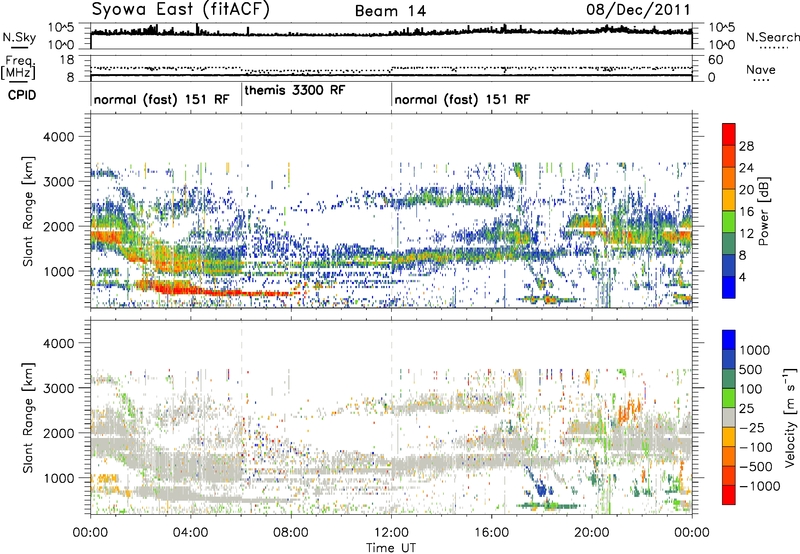Click the '60' Nave axis value
800x554 pixels.
[716, 60]
